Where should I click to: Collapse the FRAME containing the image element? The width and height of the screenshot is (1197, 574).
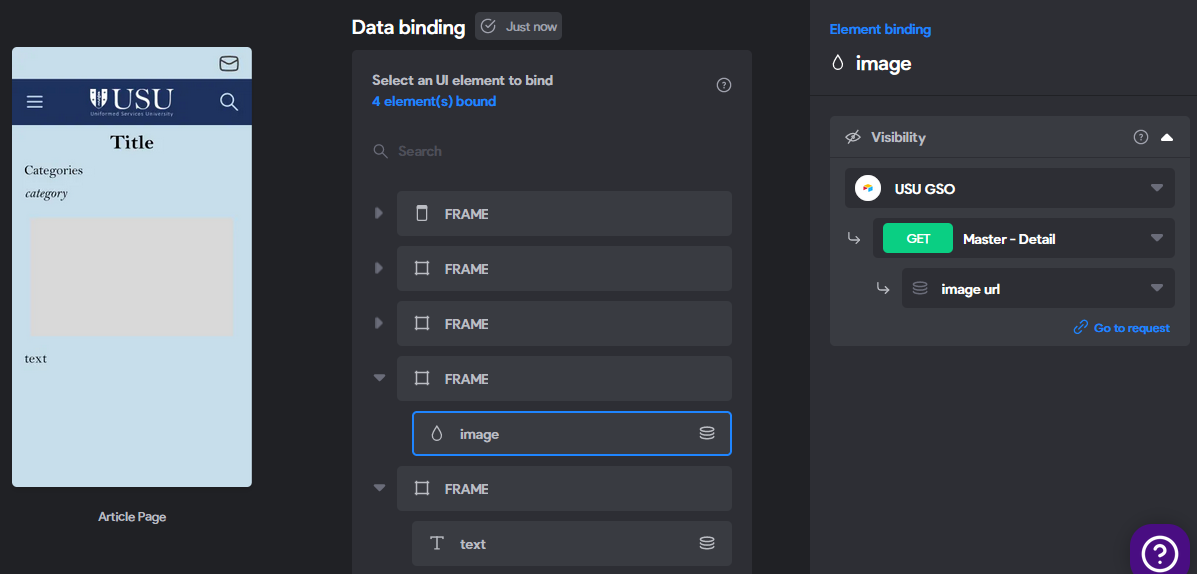379,377
